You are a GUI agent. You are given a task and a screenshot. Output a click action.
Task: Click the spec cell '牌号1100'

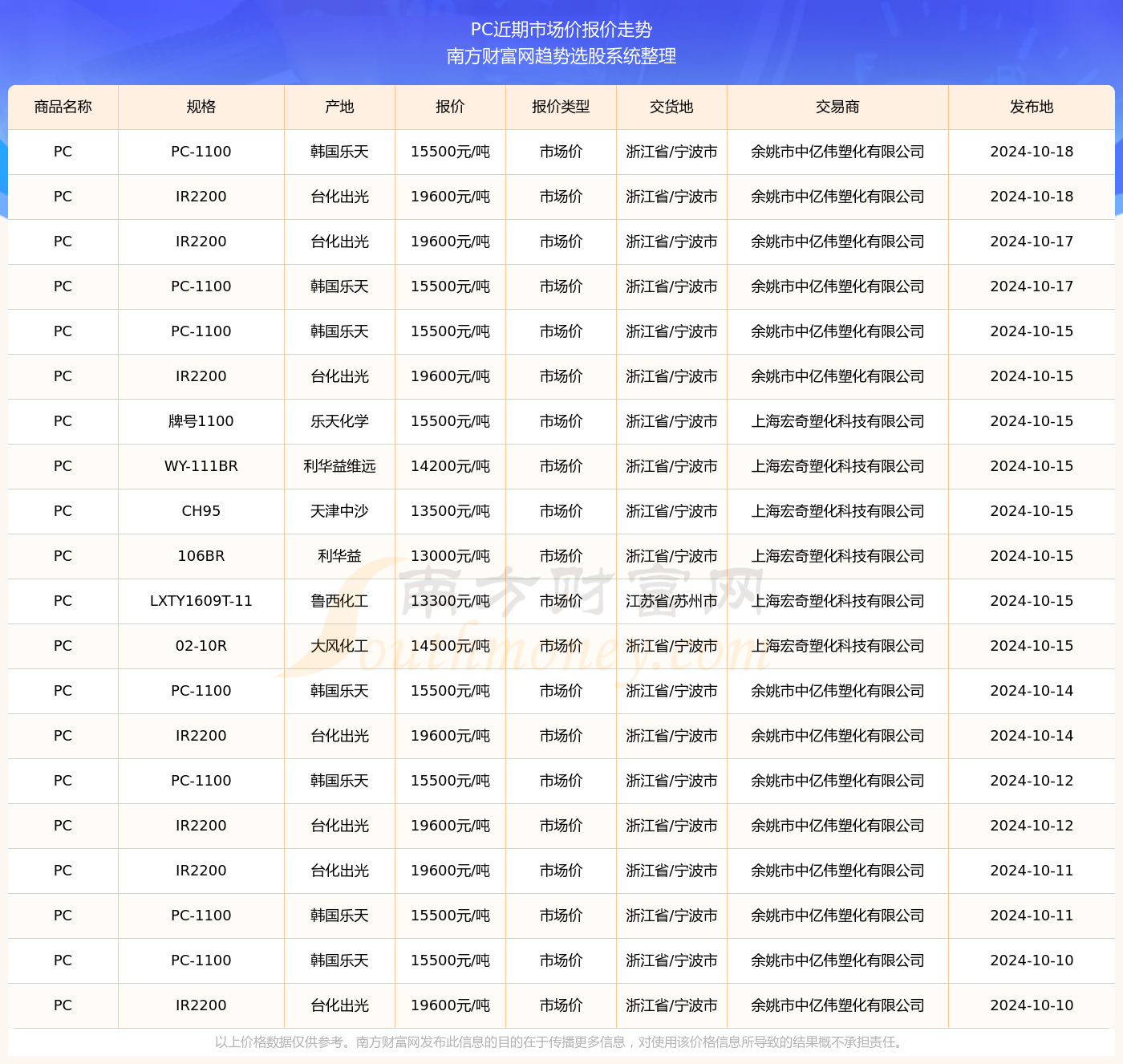pos(201,421)
